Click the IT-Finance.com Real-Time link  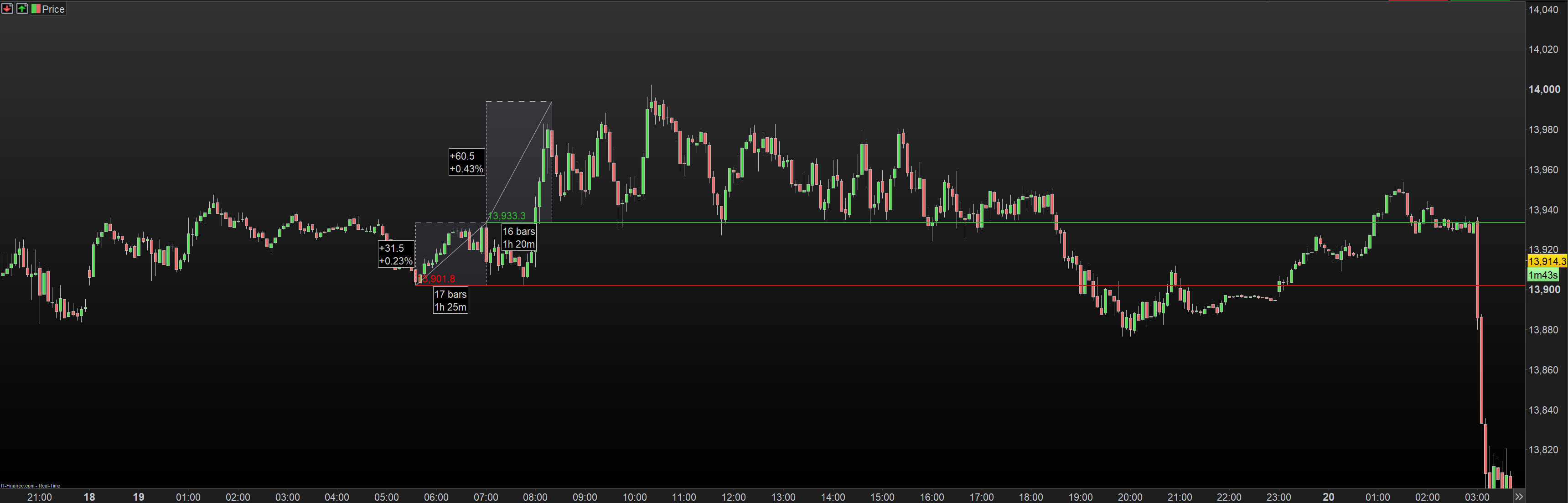tap(31, 485)
